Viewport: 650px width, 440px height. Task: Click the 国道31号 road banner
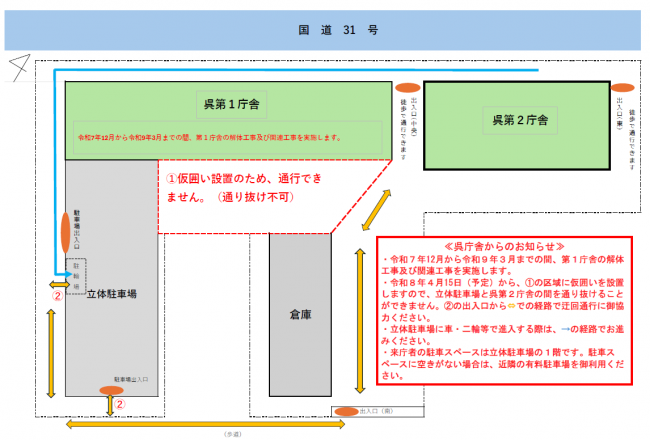325,30
